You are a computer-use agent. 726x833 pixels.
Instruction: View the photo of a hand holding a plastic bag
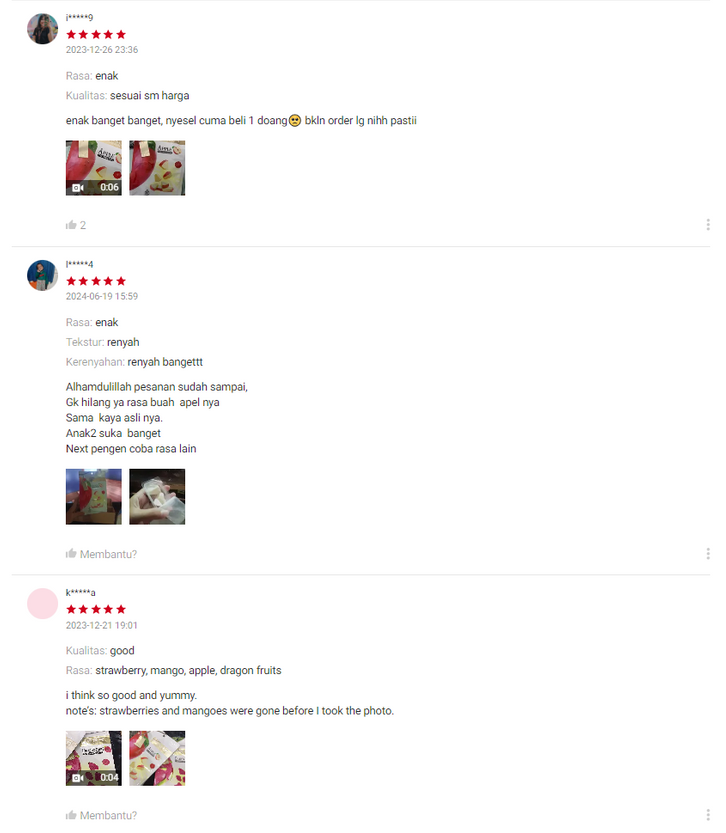pos(157,497)
